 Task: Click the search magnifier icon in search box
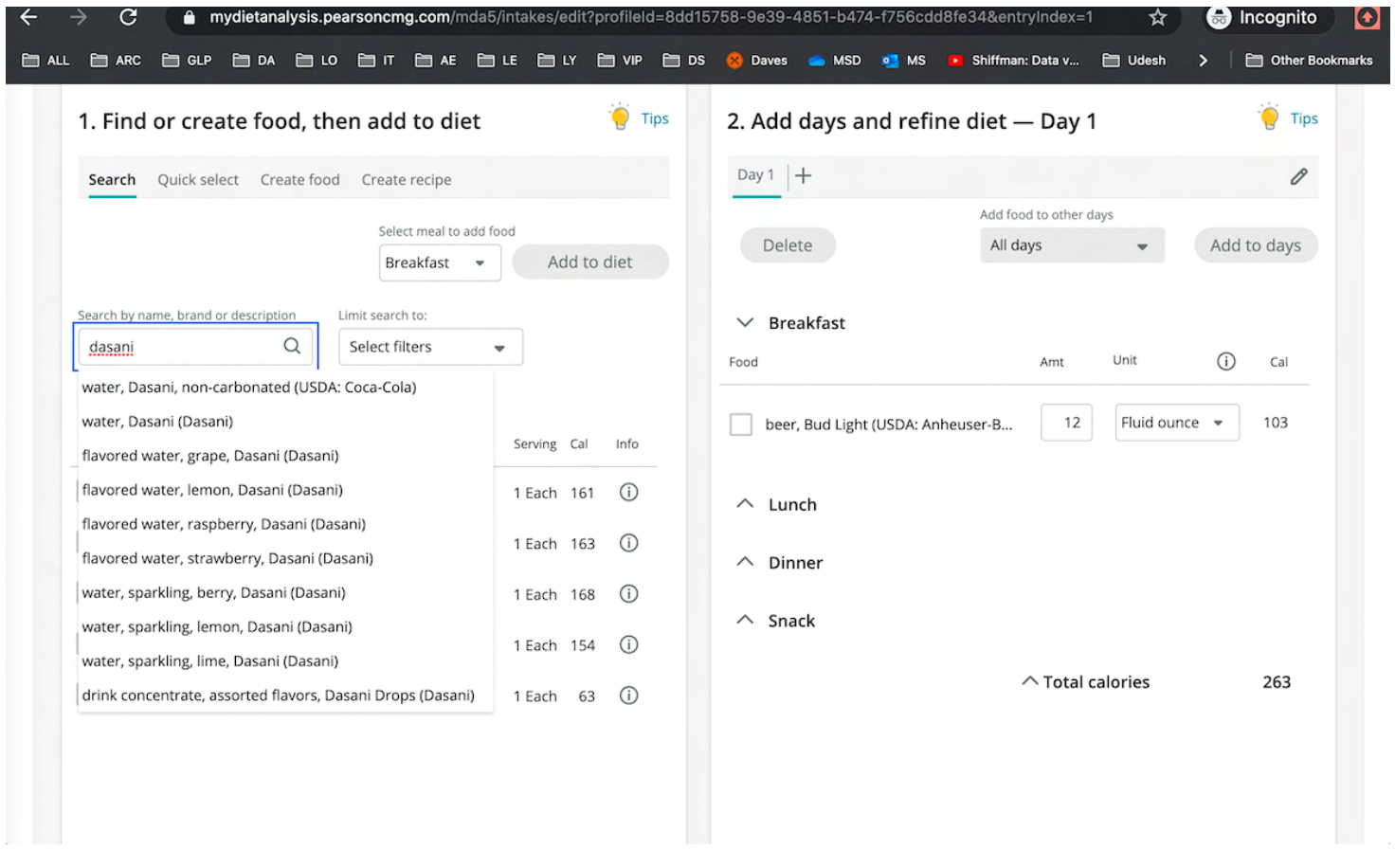pos(292,347)
